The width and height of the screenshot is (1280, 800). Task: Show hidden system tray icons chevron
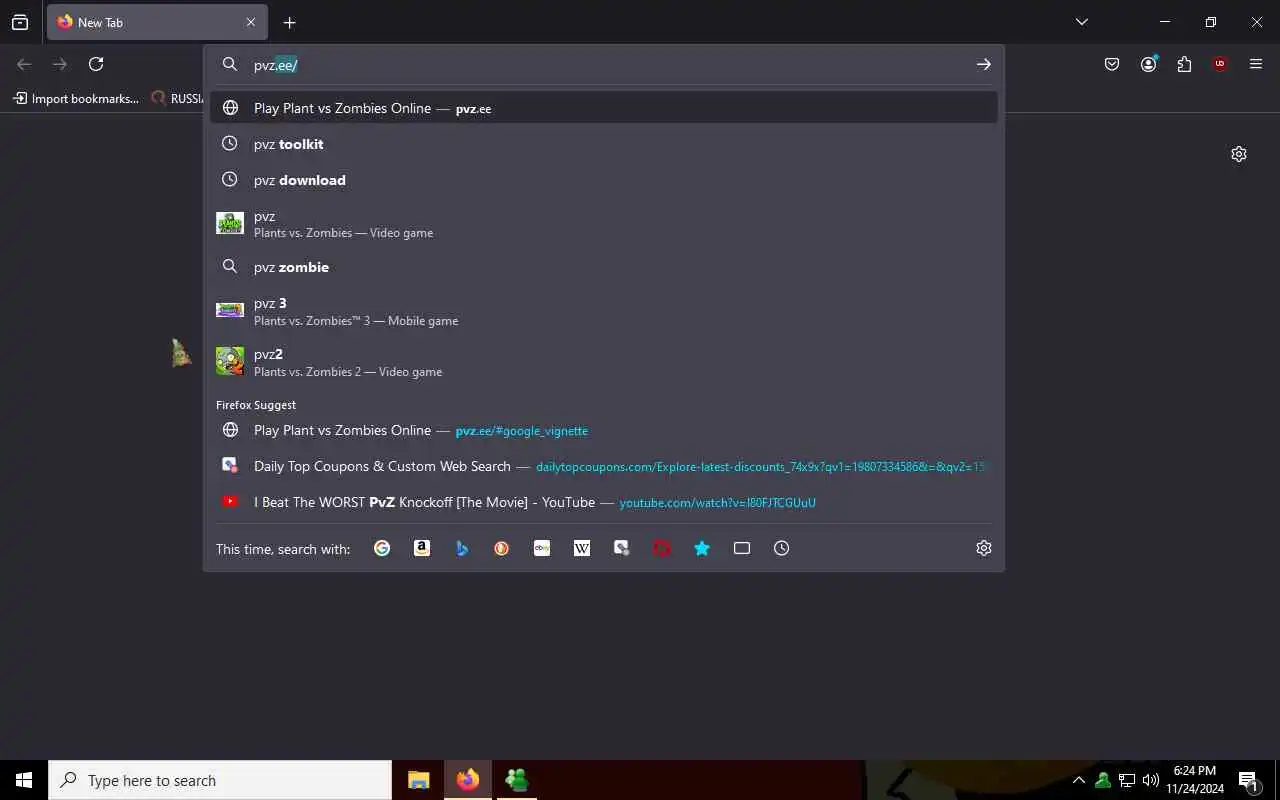pyautogui.click(x=1078, y=780)
